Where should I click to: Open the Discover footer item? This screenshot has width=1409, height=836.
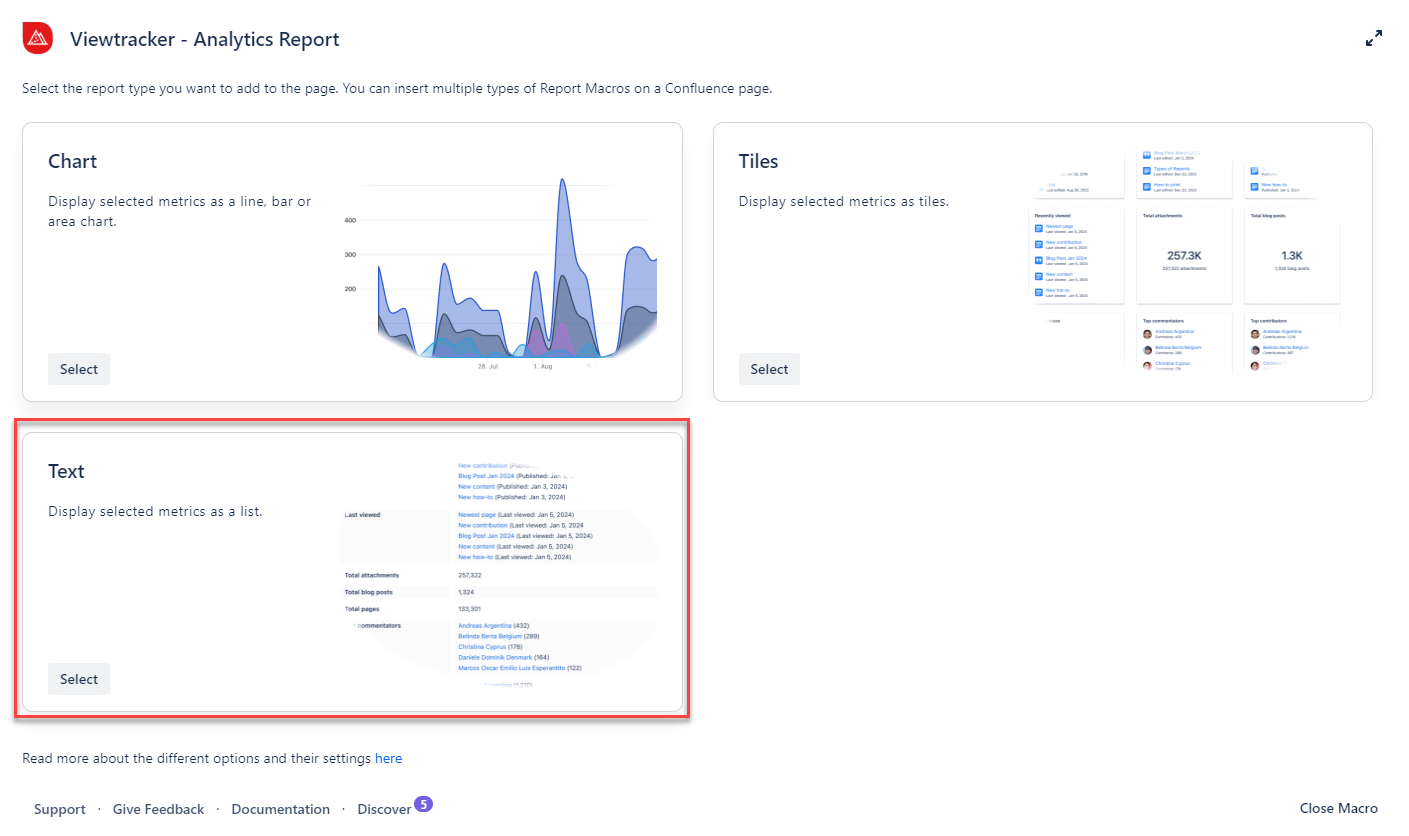(384, 809)
